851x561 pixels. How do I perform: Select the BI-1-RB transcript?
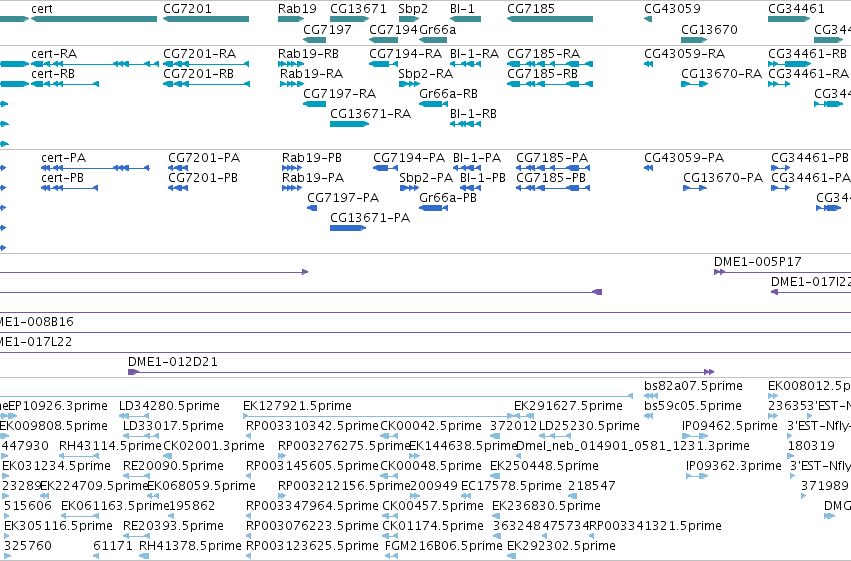[465, 124]
